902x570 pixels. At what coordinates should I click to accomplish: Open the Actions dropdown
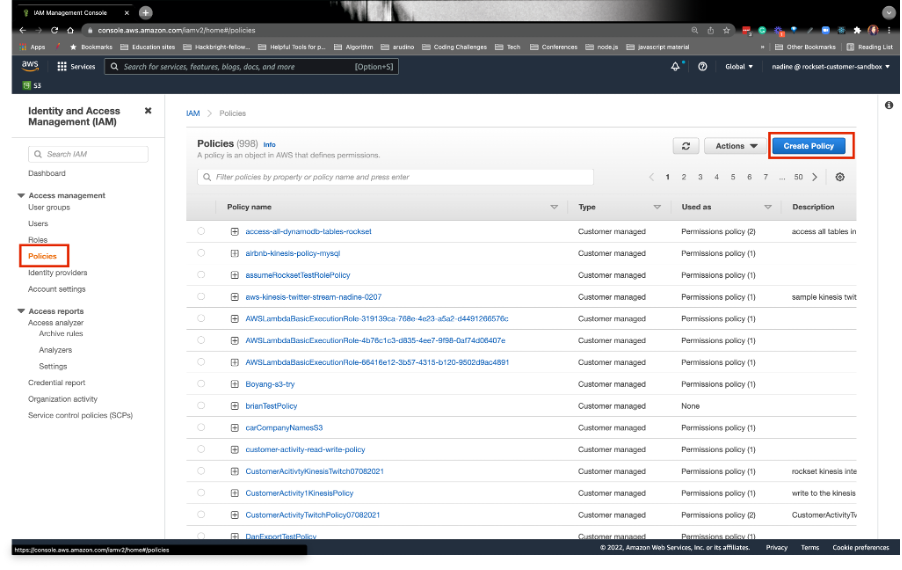(736, 146)
